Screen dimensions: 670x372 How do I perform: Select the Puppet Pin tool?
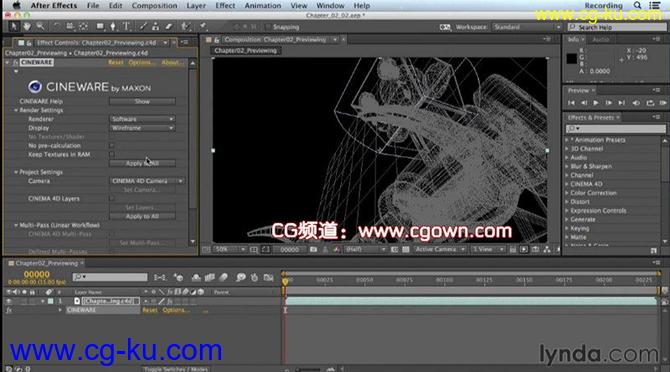[x=203, y=26]
